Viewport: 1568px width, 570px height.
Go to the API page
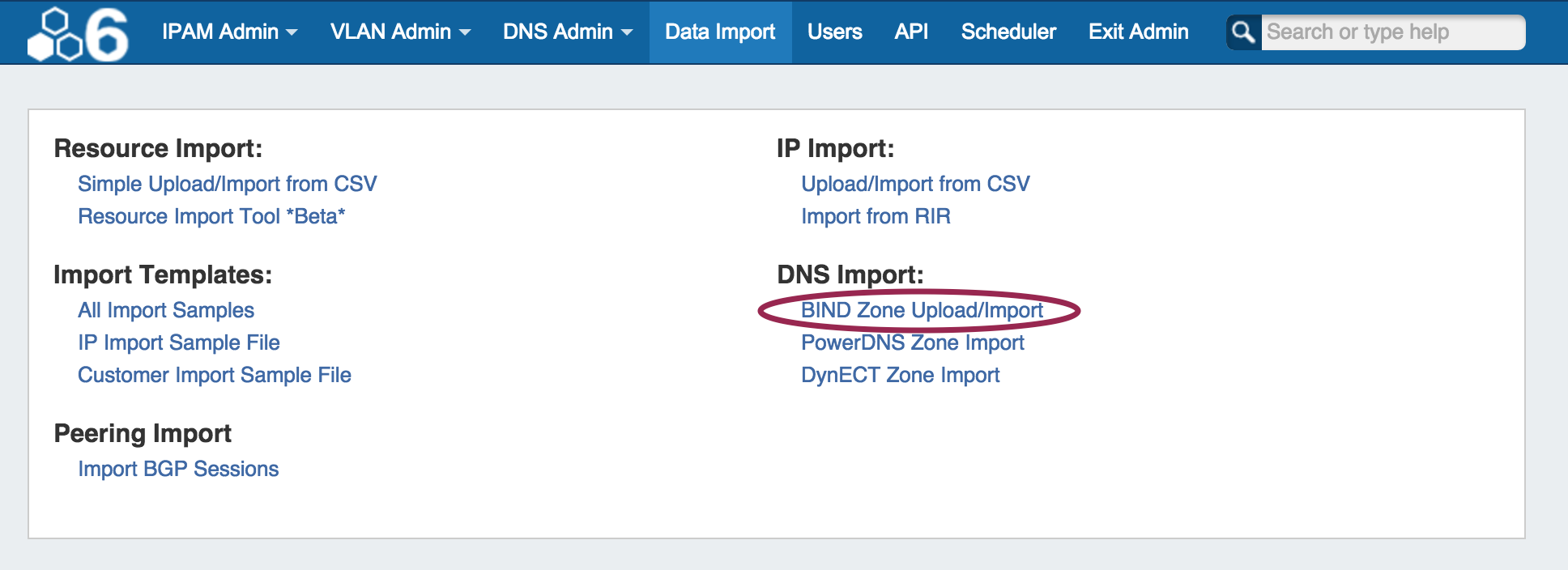[911, 32]
